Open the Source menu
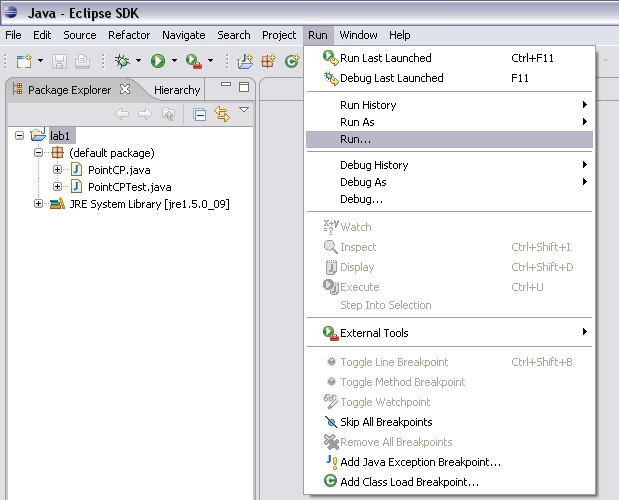 80,35
